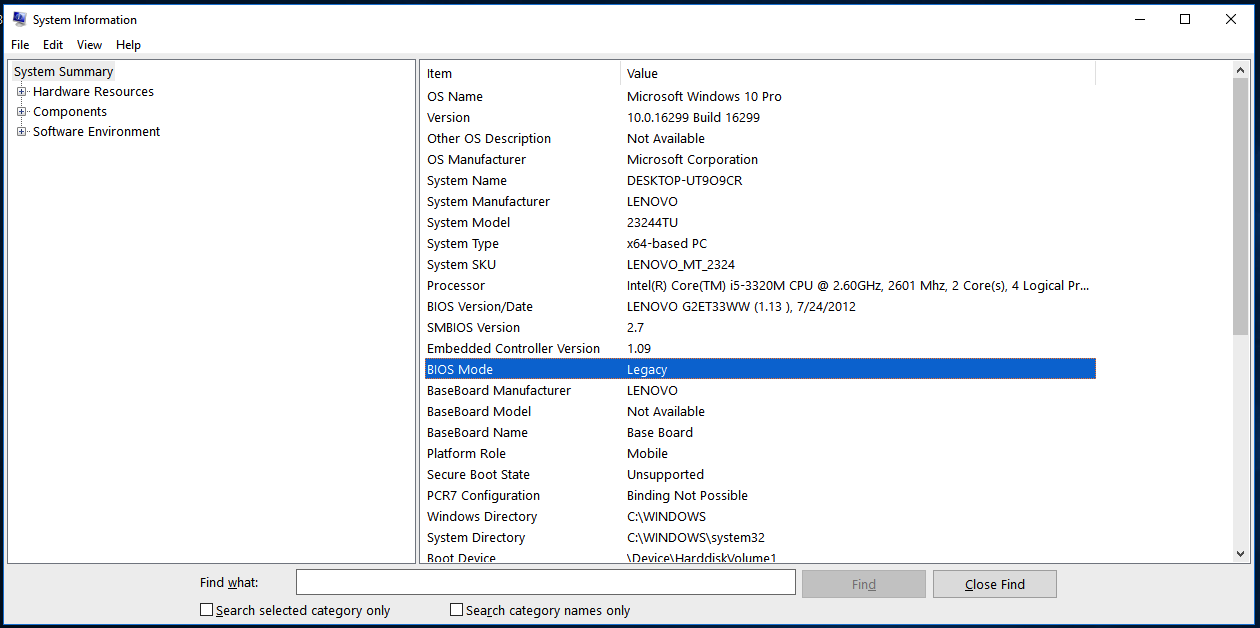Screen dimensions: 1260x628
Task: Expand the Components tree node
Action: 22,112
